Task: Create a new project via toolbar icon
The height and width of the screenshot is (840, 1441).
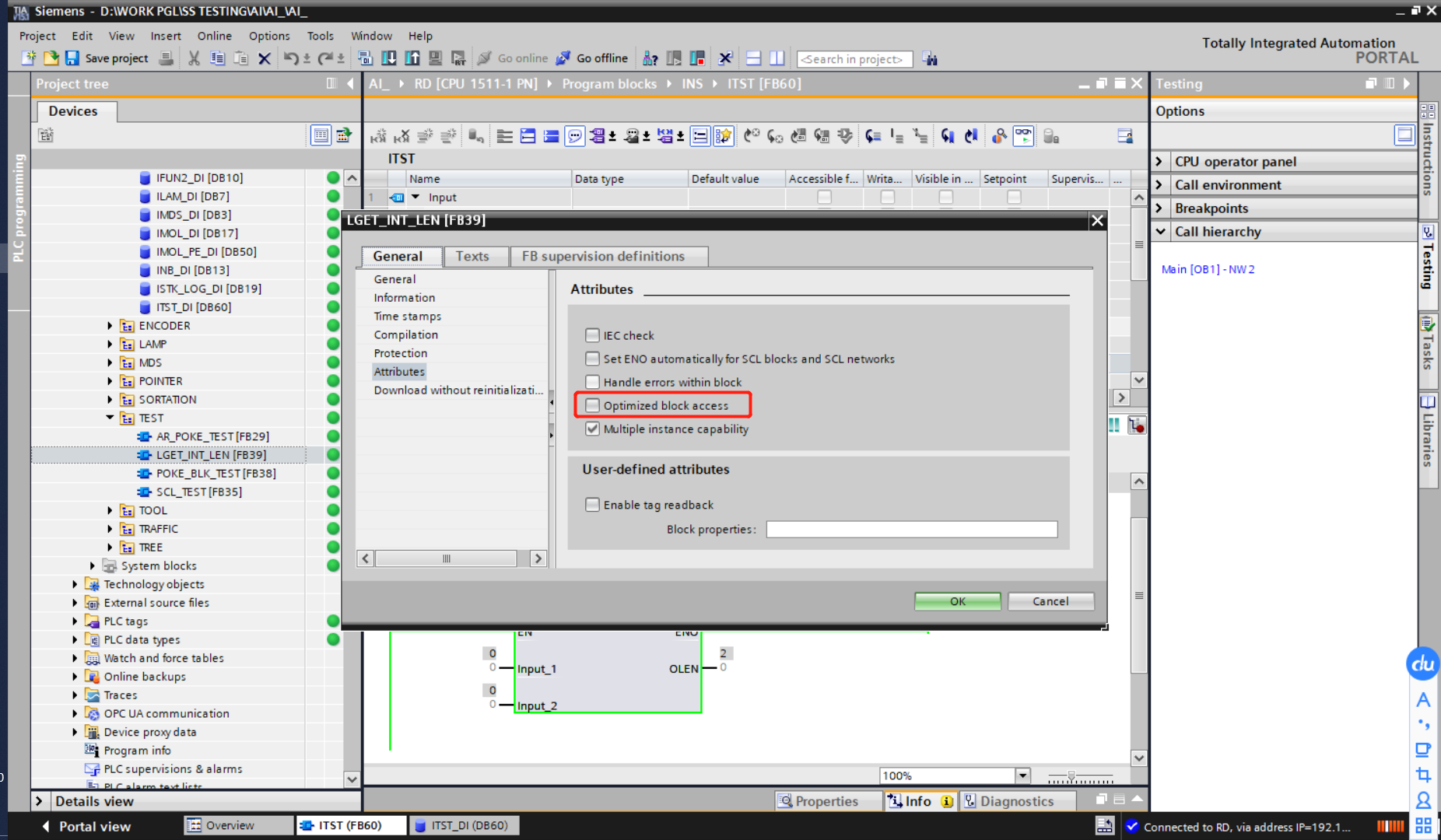Action: point(29,58)
